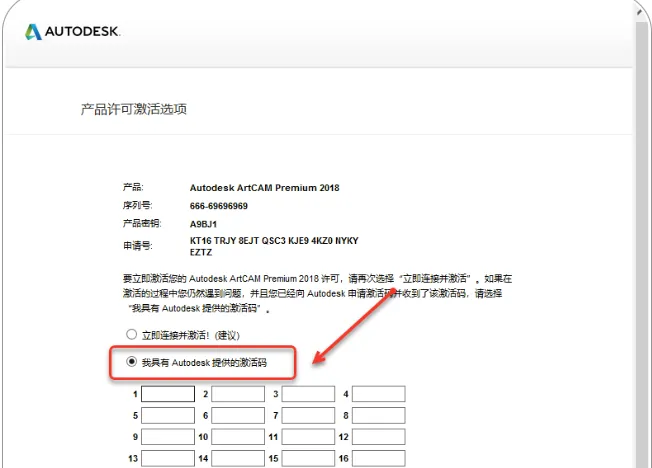Click the vertical scrollbar on the right
The height and width of the screenshot is (468, 652).
click(642, 245)
